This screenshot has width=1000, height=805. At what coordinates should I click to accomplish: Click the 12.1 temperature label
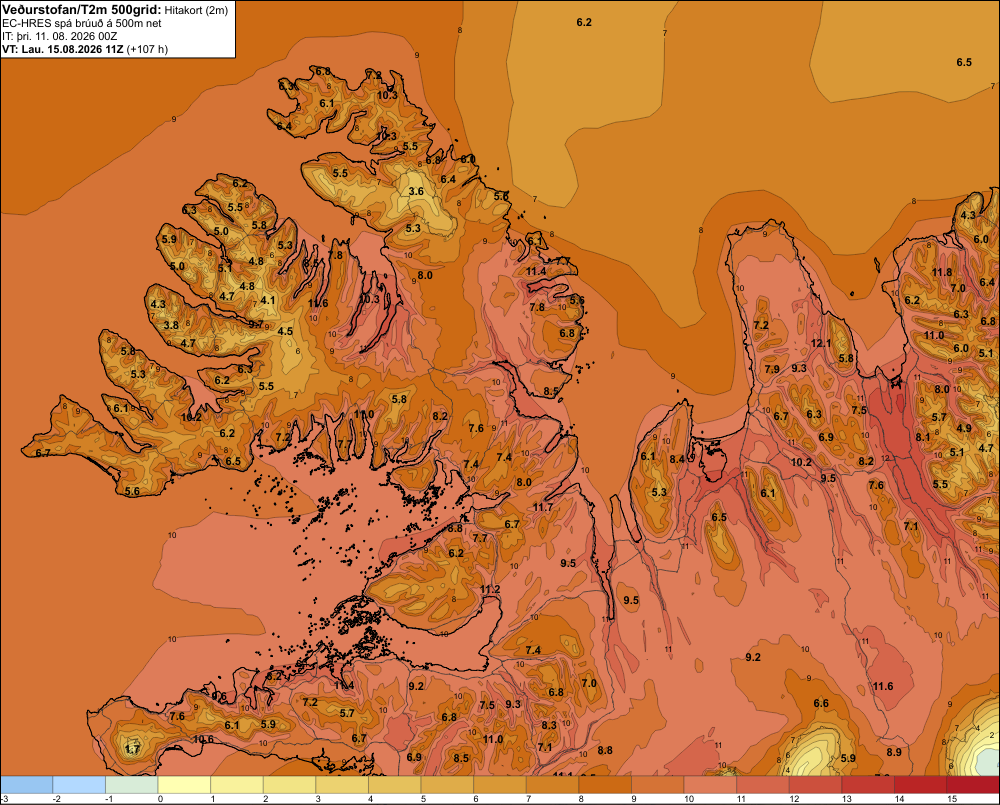pos(821,343)
